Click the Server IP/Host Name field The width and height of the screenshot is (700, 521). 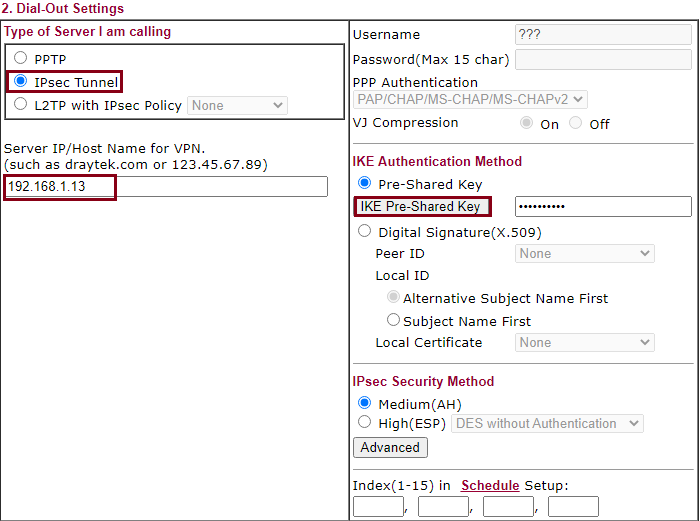click(x=166, y=187)
